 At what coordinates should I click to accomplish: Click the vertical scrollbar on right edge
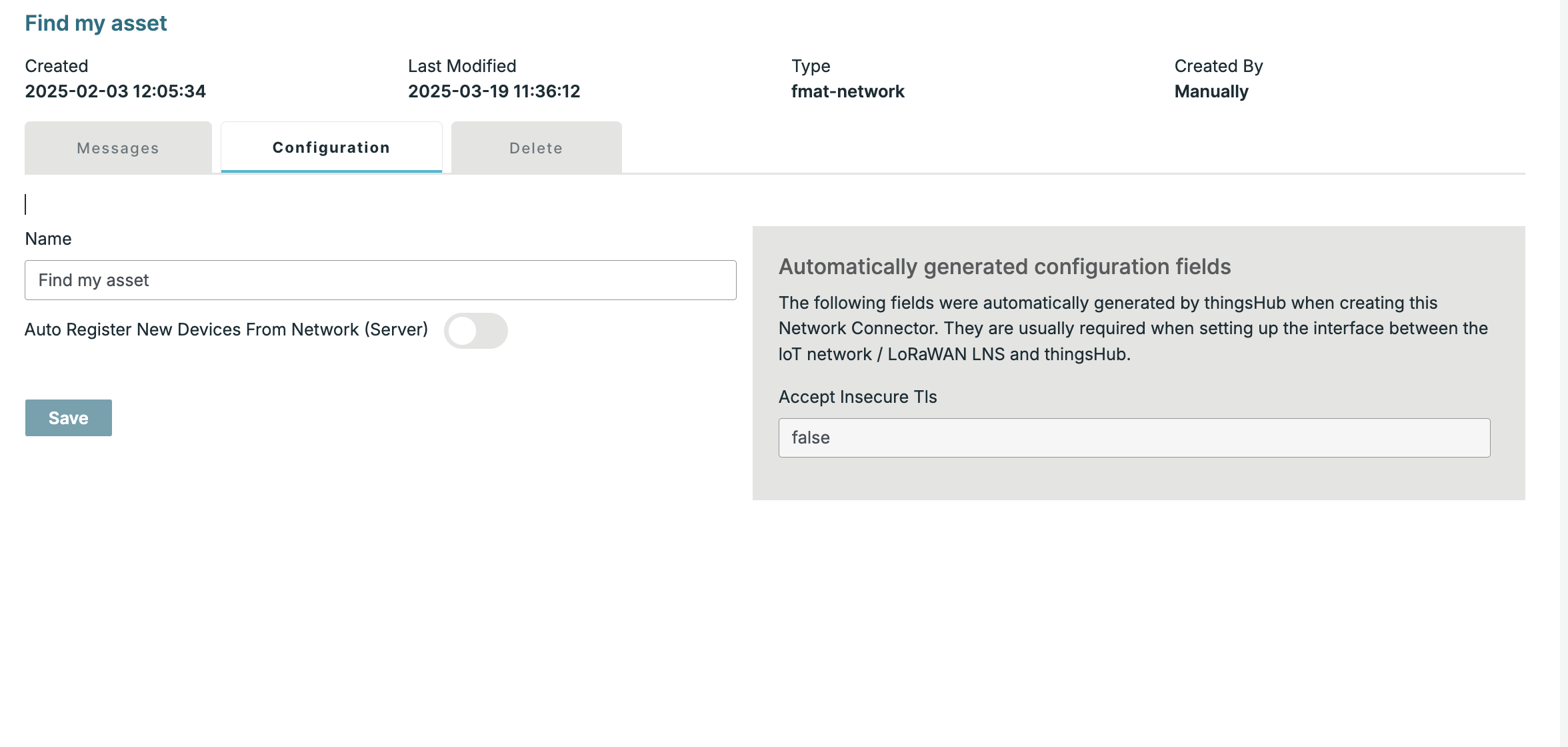click(1563, 373)
